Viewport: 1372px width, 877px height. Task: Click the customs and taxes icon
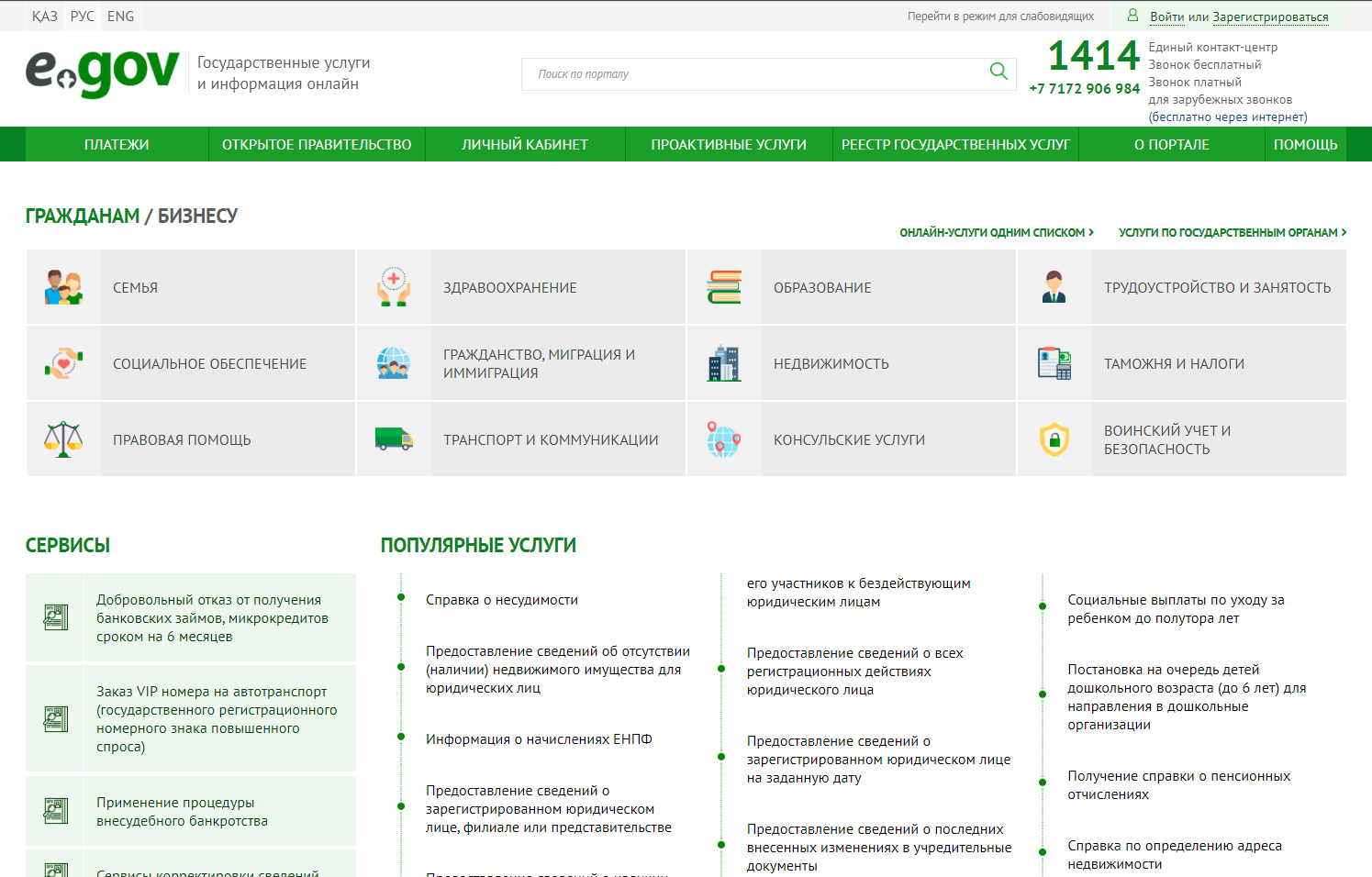[x=1054, y=363]
